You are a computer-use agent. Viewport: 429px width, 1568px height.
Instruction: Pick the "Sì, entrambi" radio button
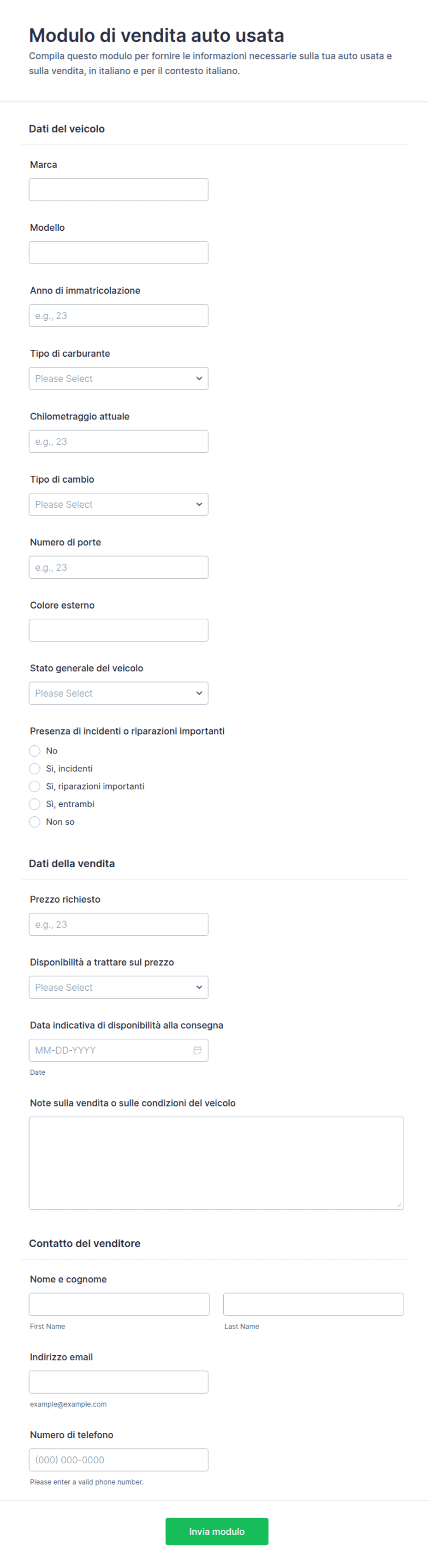tap(35, 803)
